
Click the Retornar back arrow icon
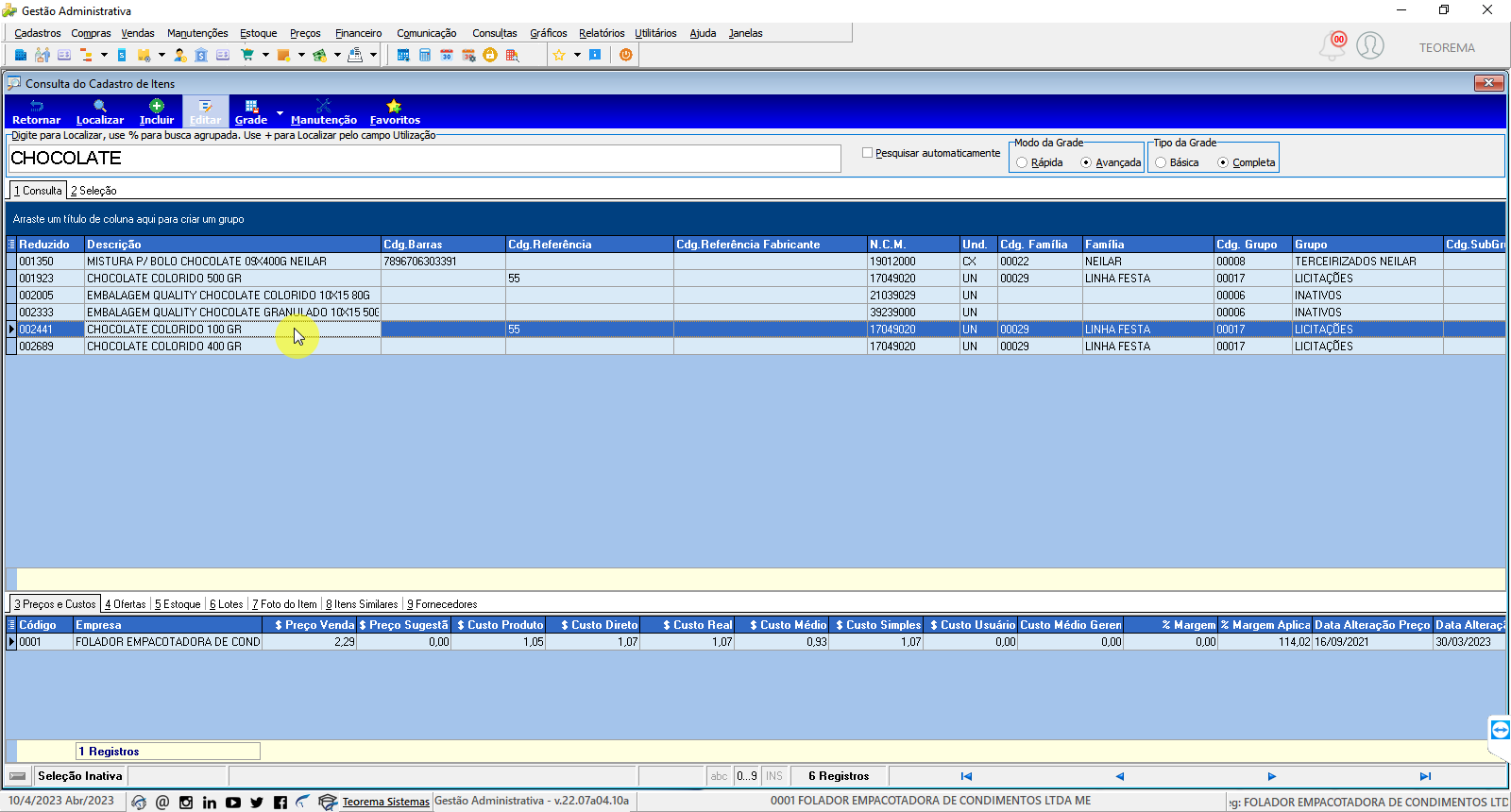tap(37, 106)
